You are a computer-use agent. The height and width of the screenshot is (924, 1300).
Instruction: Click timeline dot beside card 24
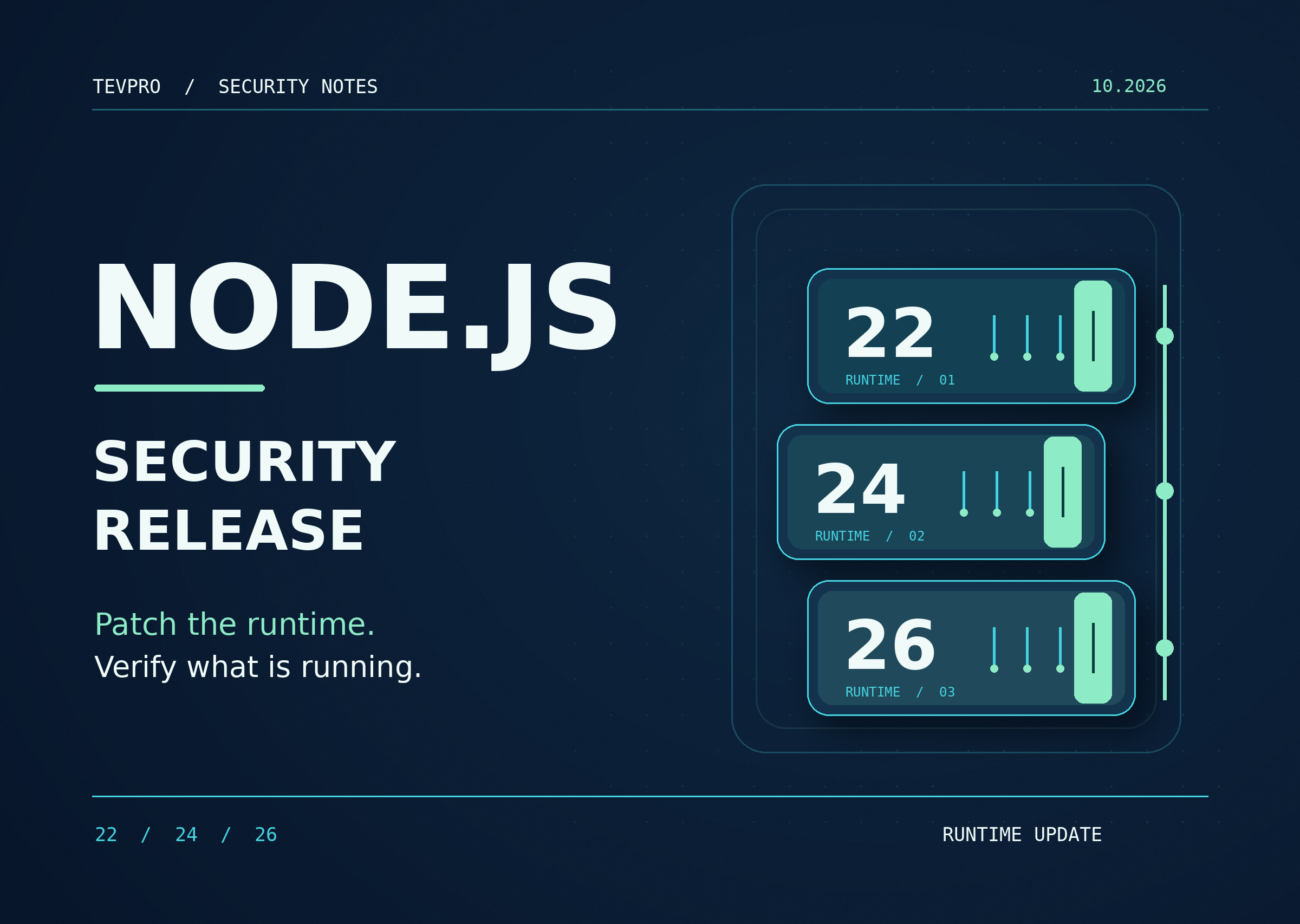coord(1165,491)
